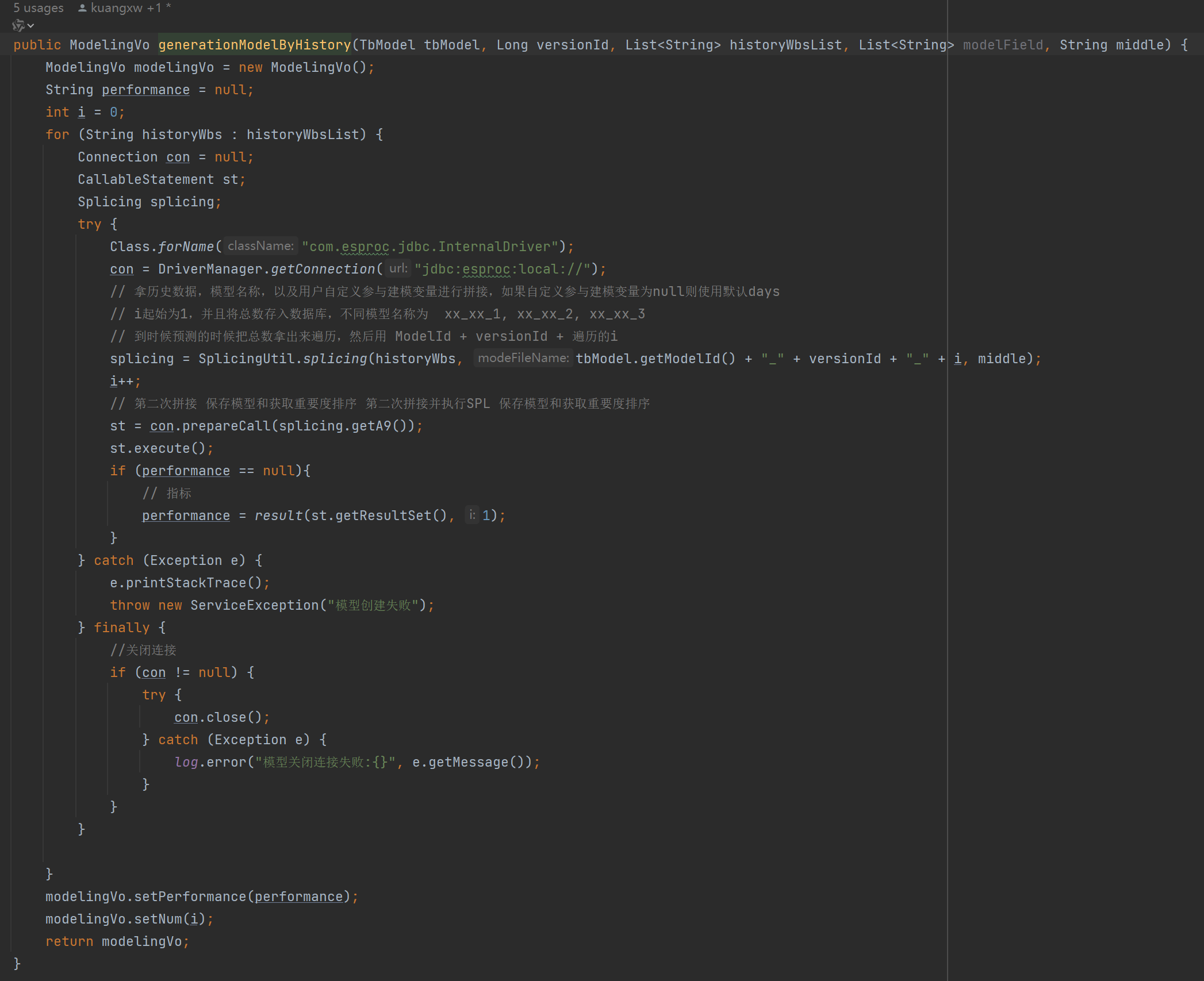
Task: Click the AI assistant icon above method
Action: pos(18,25)
